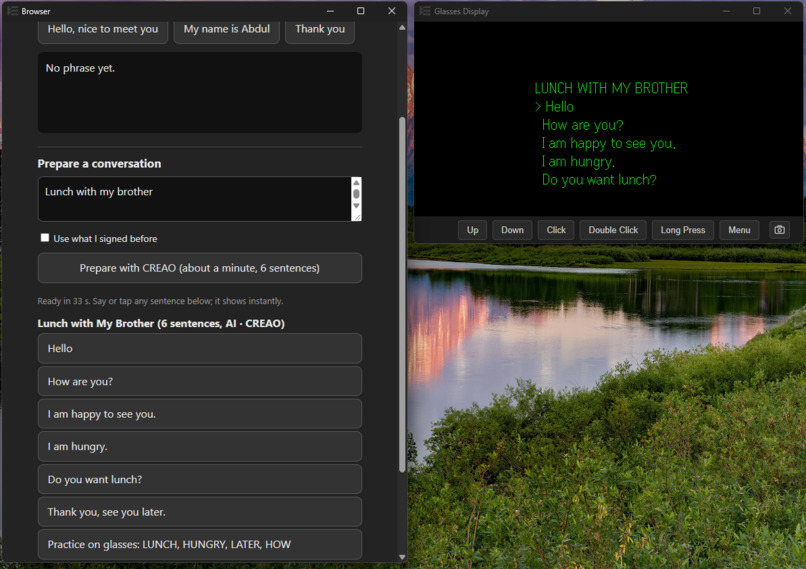The width and height of the screenshot is (806, 569).
Task: Click 'I am happy to see you.' on glasses display
Action: click(609, 143)
